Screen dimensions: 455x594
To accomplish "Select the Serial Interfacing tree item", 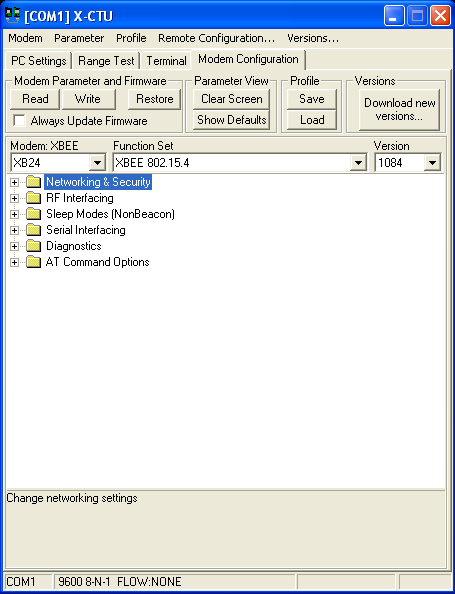I will pos(86,230).
